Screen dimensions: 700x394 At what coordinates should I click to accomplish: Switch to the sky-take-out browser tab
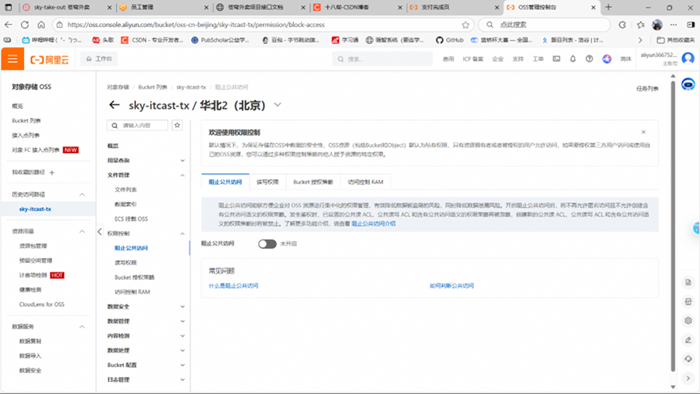pos(67,7)
